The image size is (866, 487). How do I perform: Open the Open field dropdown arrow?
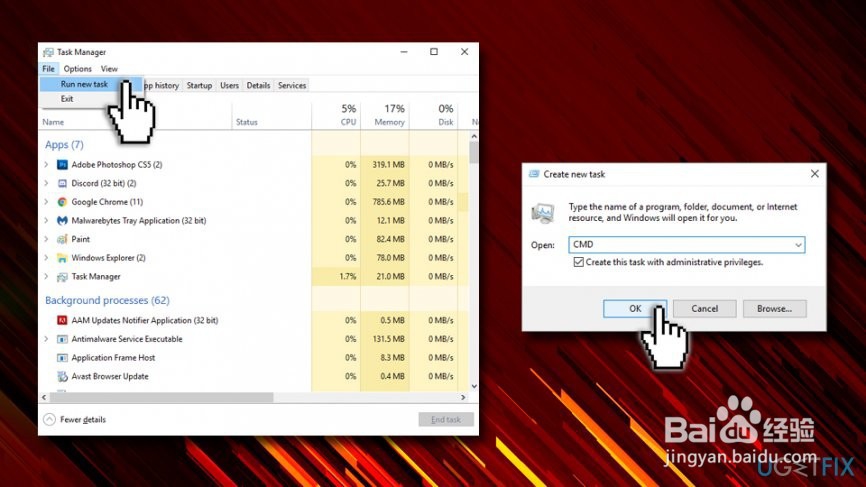798,245
